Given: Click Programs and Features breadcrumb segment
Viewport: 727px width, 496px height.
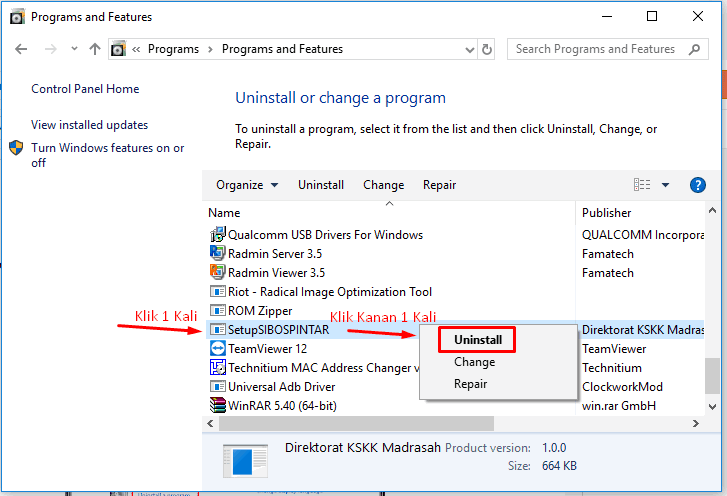Looking at the screenshot, I should pyautogui.click(x=282, y=49).
